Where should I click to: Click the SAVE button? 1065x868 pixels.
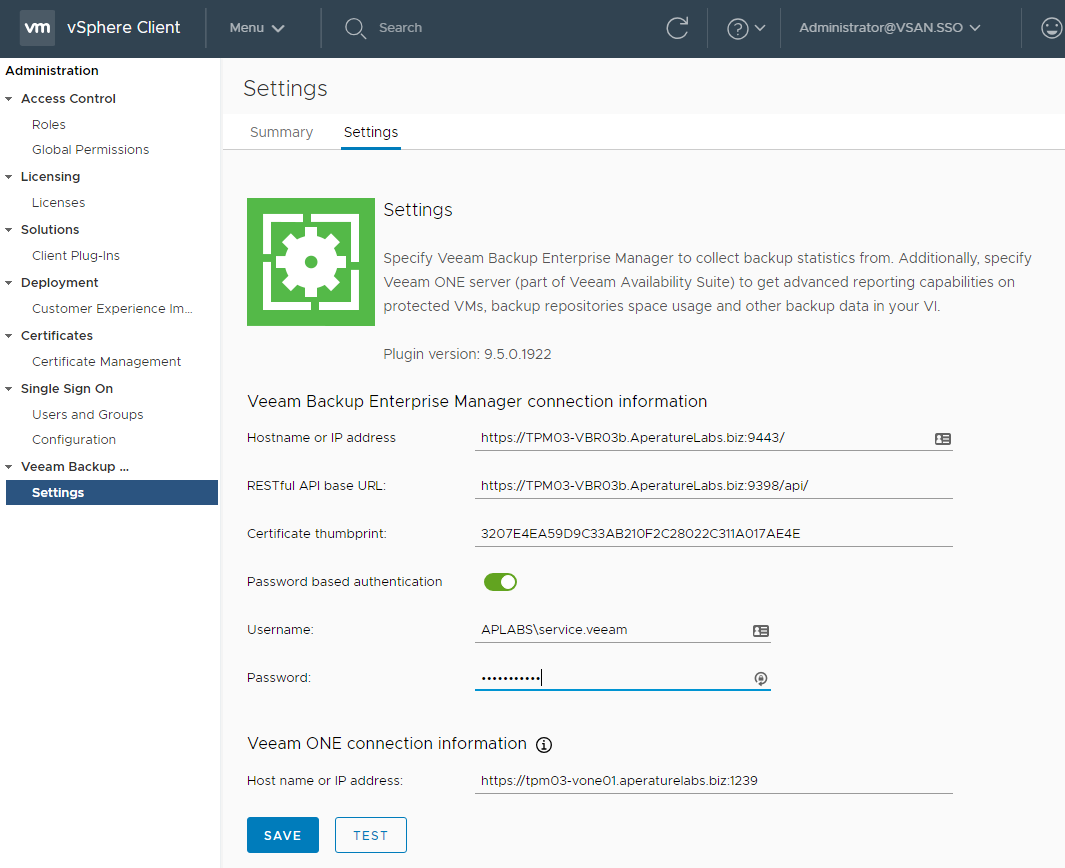[282, 835]
